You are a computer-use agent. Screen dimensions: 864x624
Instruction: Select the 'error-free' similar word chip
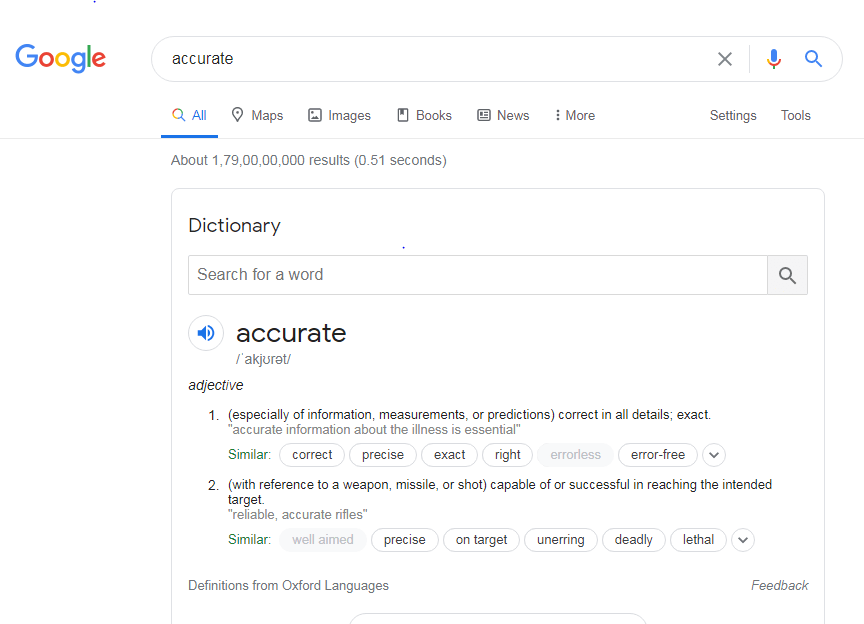pyautogui.click(x=657, y=455)
